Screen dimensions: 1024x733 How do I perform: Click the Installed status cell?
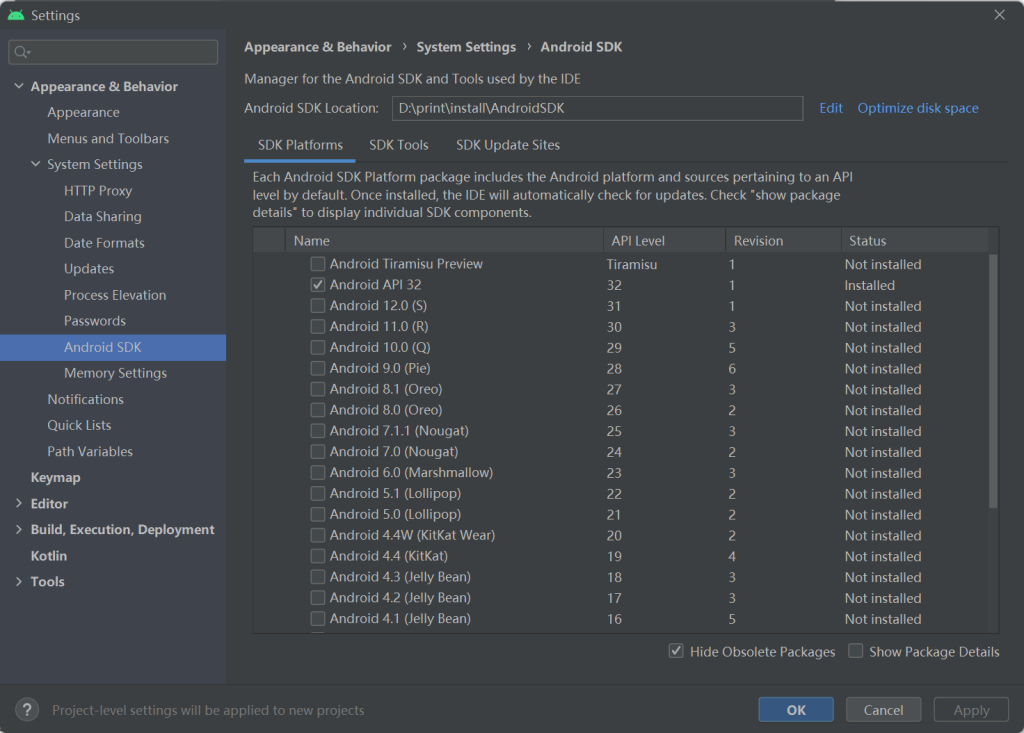point(869,285)
